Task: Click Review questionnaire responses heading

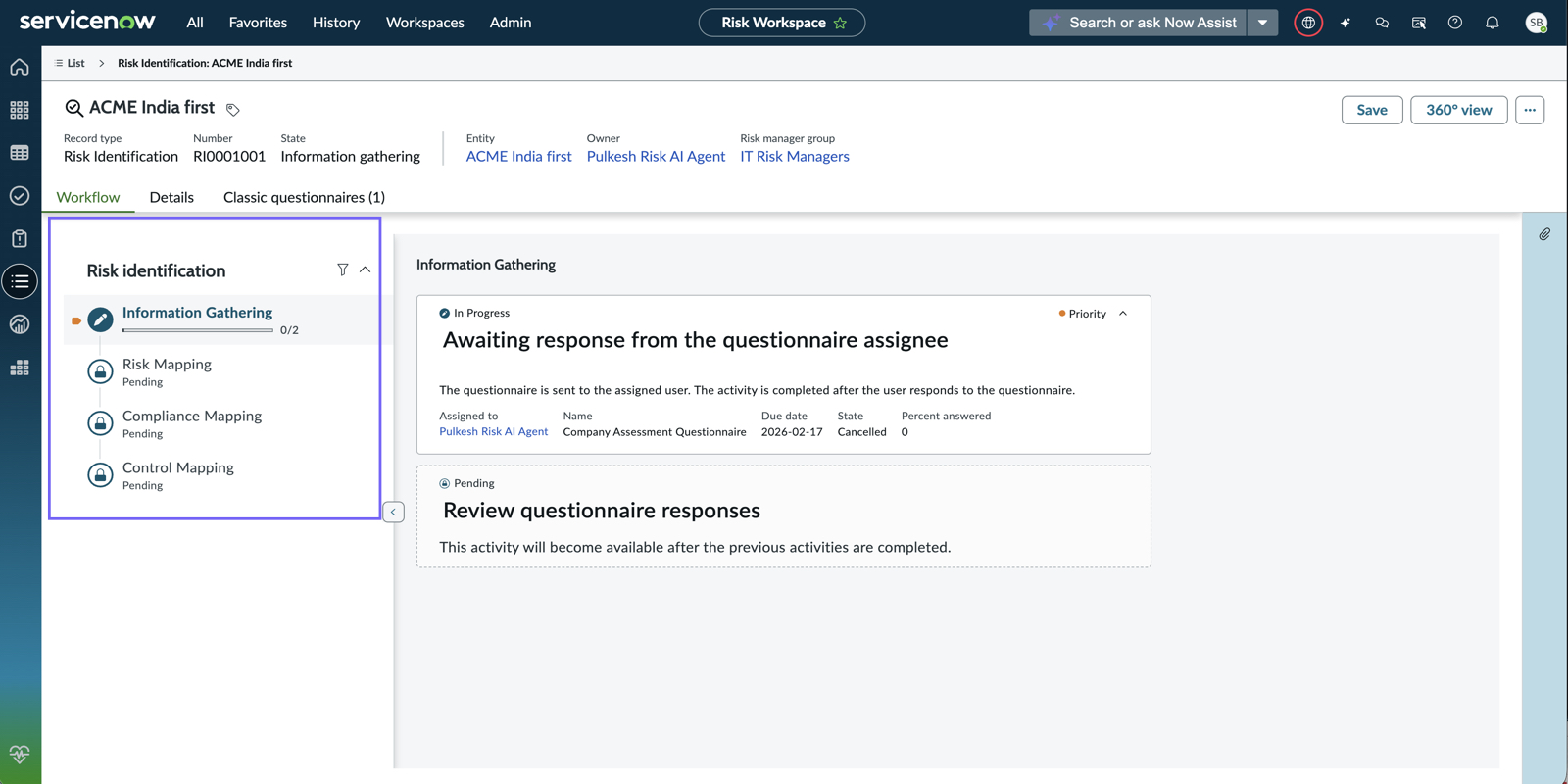Action: [x=602, y=511]
